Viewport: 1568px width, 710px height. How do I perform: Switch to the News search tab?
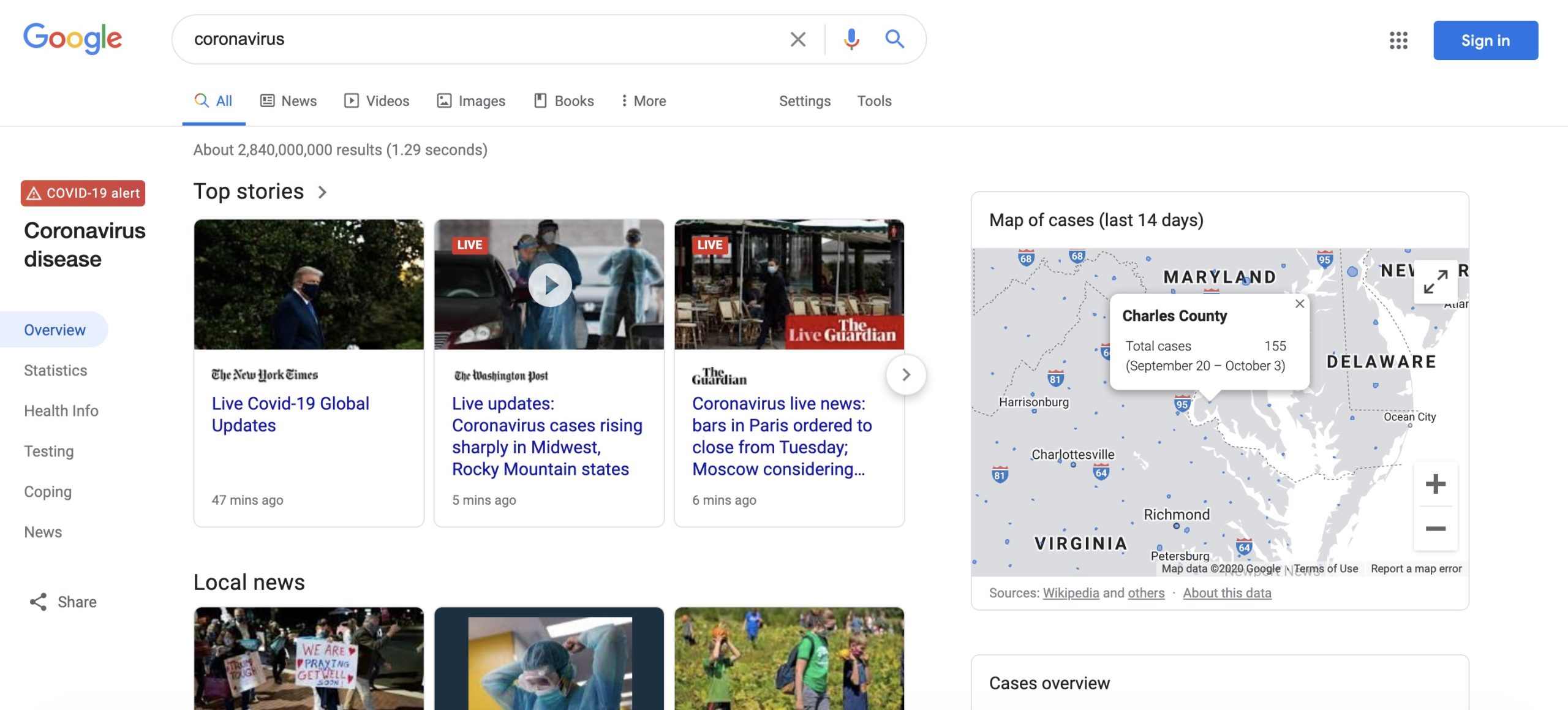click(288, 101)
